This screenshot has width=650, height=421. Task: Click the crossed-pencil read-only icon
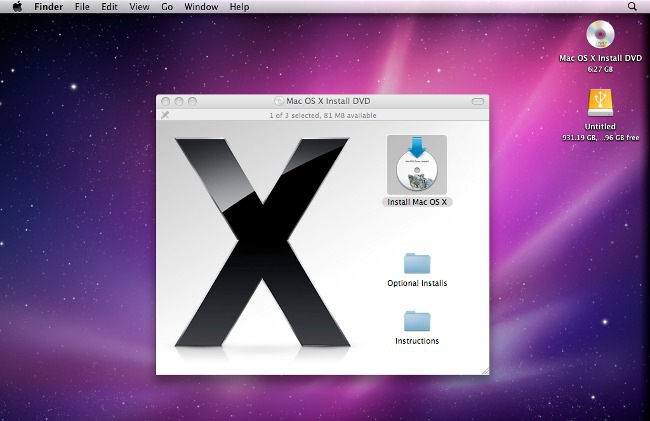(x=165, y=115)
